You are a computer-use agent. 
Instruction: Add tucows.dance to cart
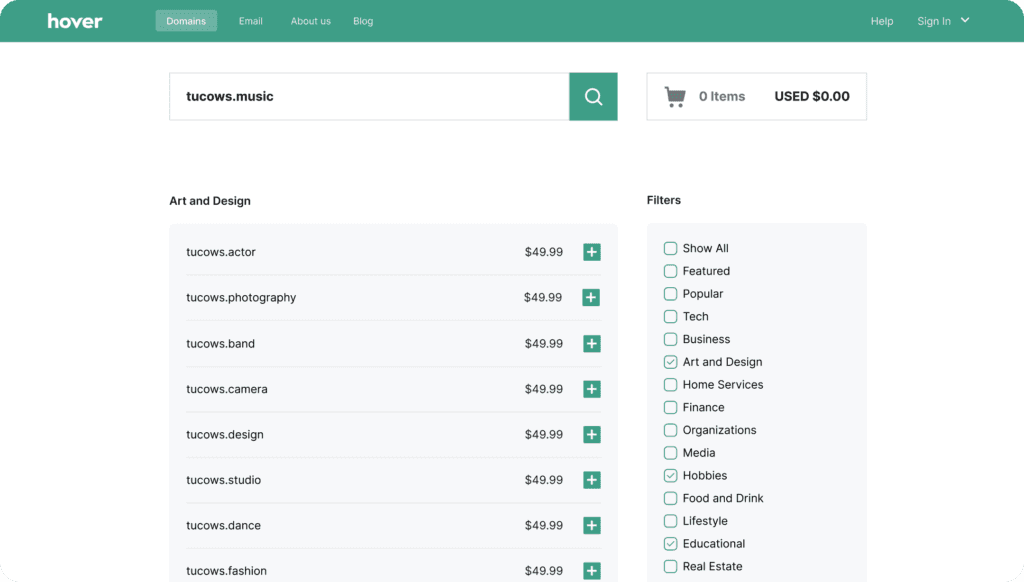click(x=592, y=525)
